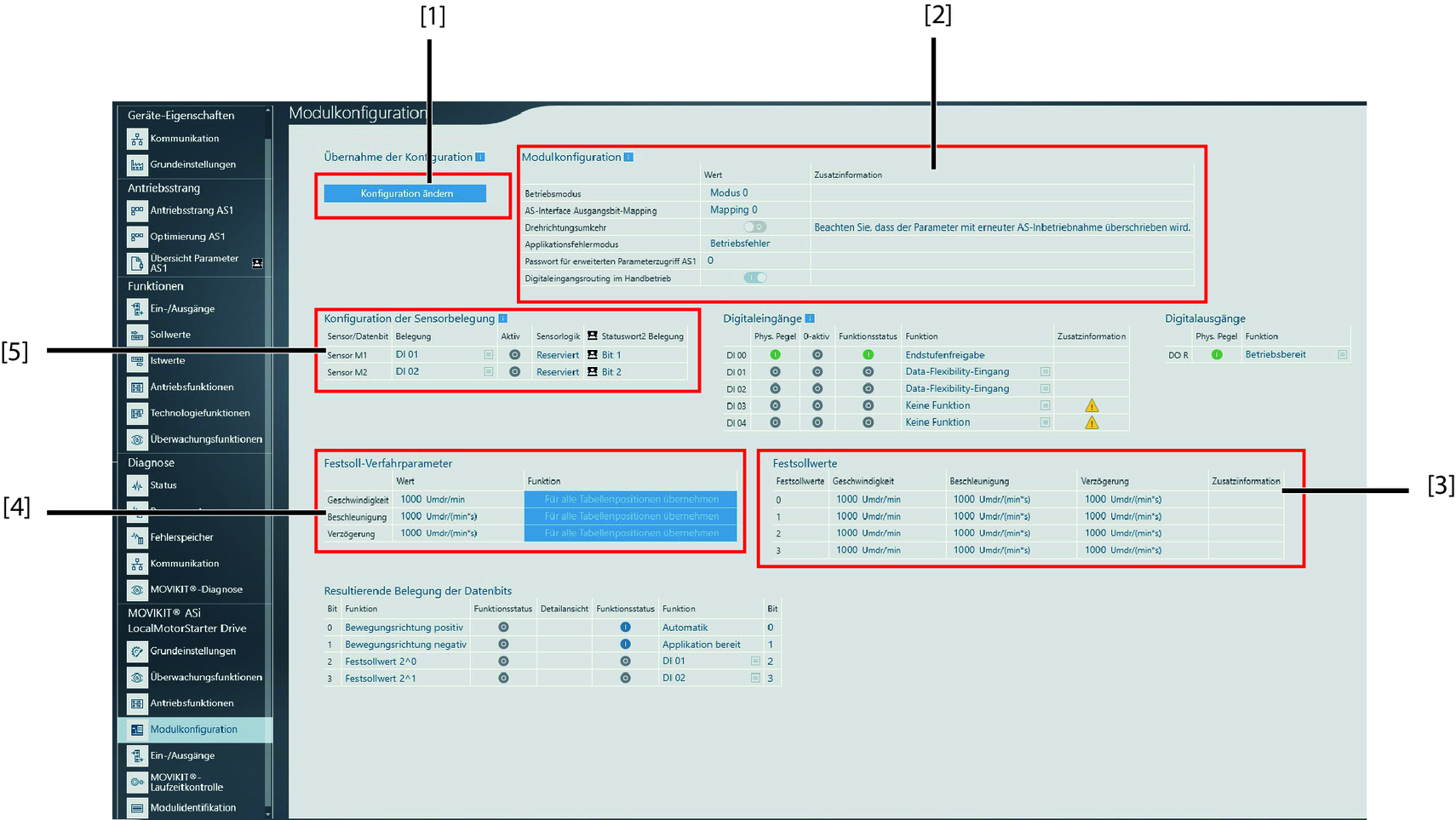Viewport: 1456px width, 820px height.
Task: Click the Kommunikation icon under Geräte-Eigenschaften
Action: pos(137,139)
